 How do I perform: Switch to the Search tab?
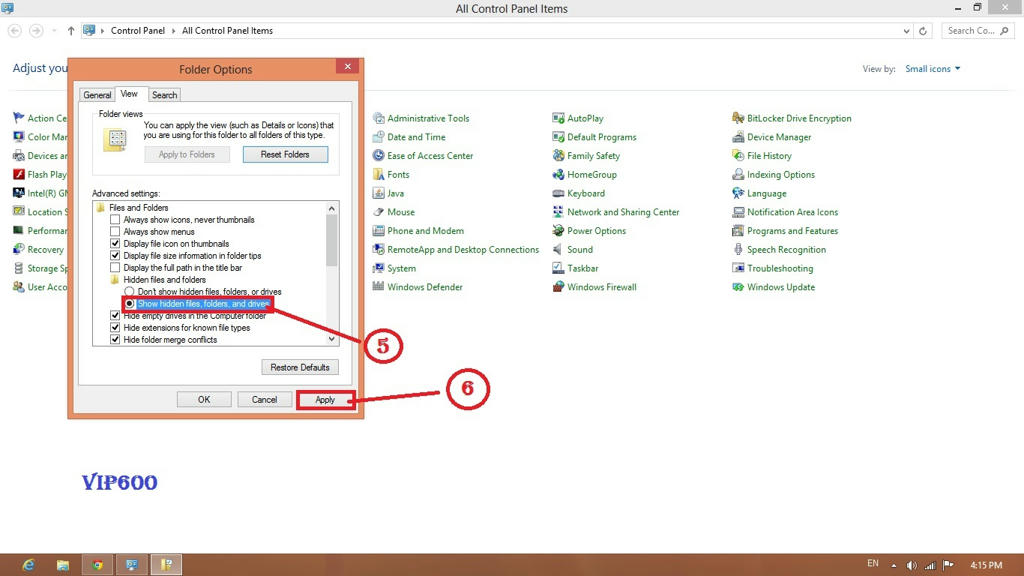(165, 95)
